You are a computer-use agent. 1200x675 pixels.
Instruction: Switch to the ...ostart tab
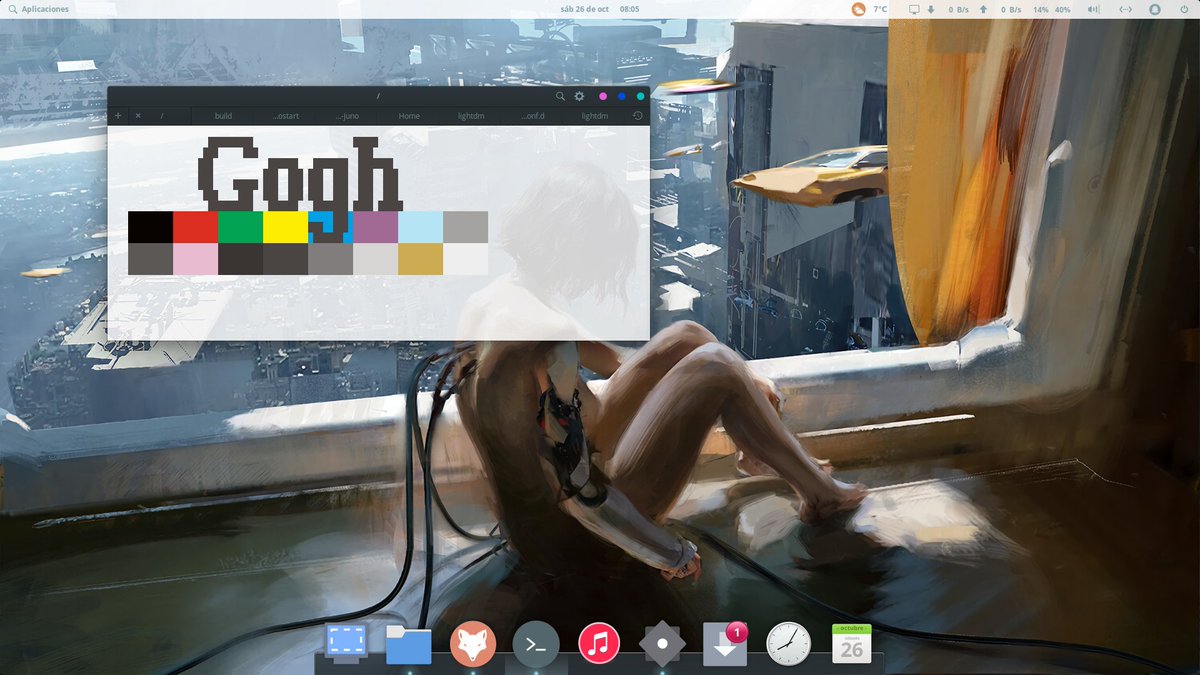[x=285, y=116]
